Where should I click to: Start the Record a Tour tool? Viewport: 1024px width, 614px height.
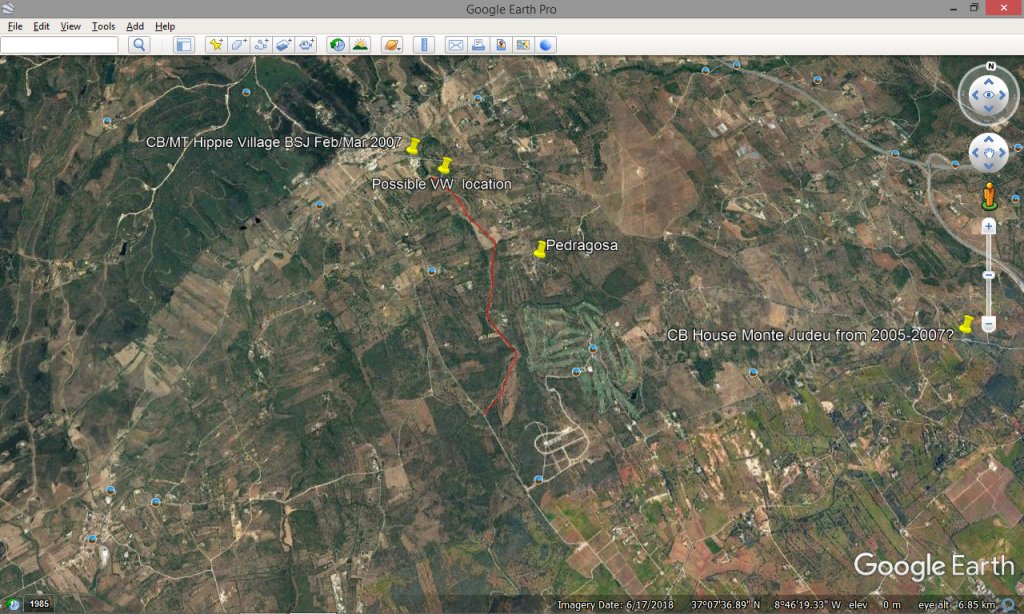(x=307, y=45)
